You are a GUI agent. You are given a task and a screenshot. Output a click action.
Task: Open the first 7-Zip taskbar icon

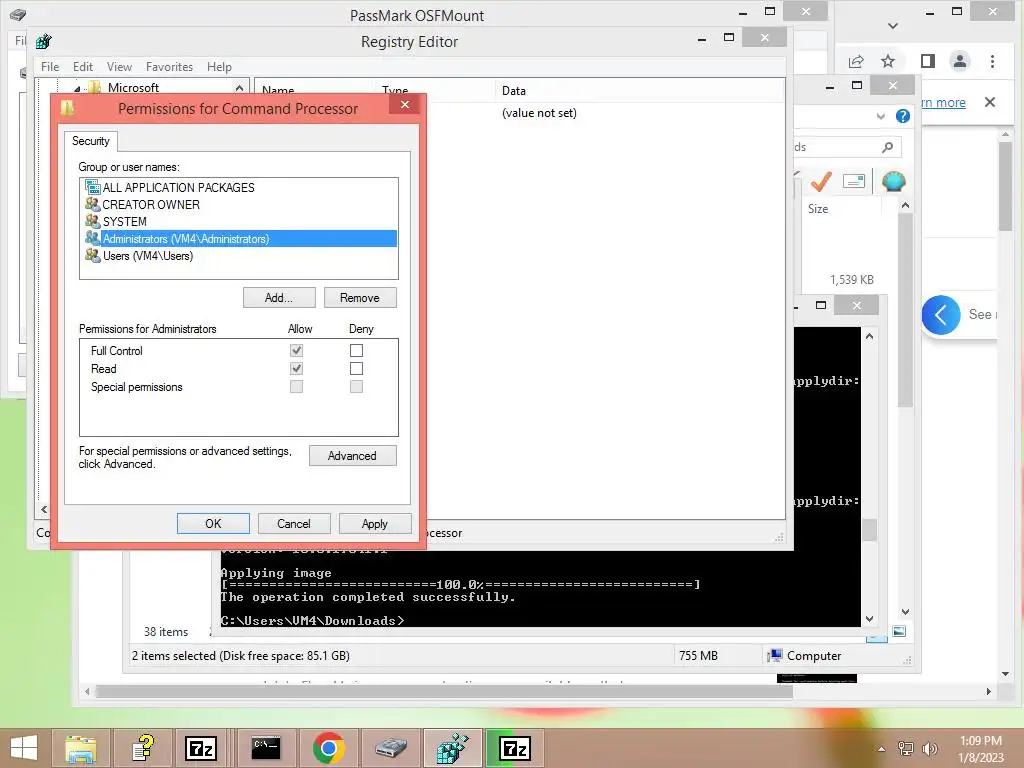click(x=200, y=748)
